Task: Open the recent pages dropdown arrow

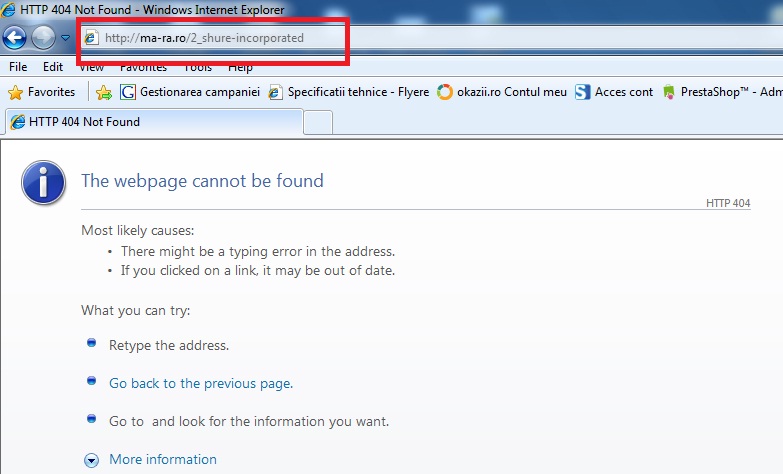Action: pos(65,38)
